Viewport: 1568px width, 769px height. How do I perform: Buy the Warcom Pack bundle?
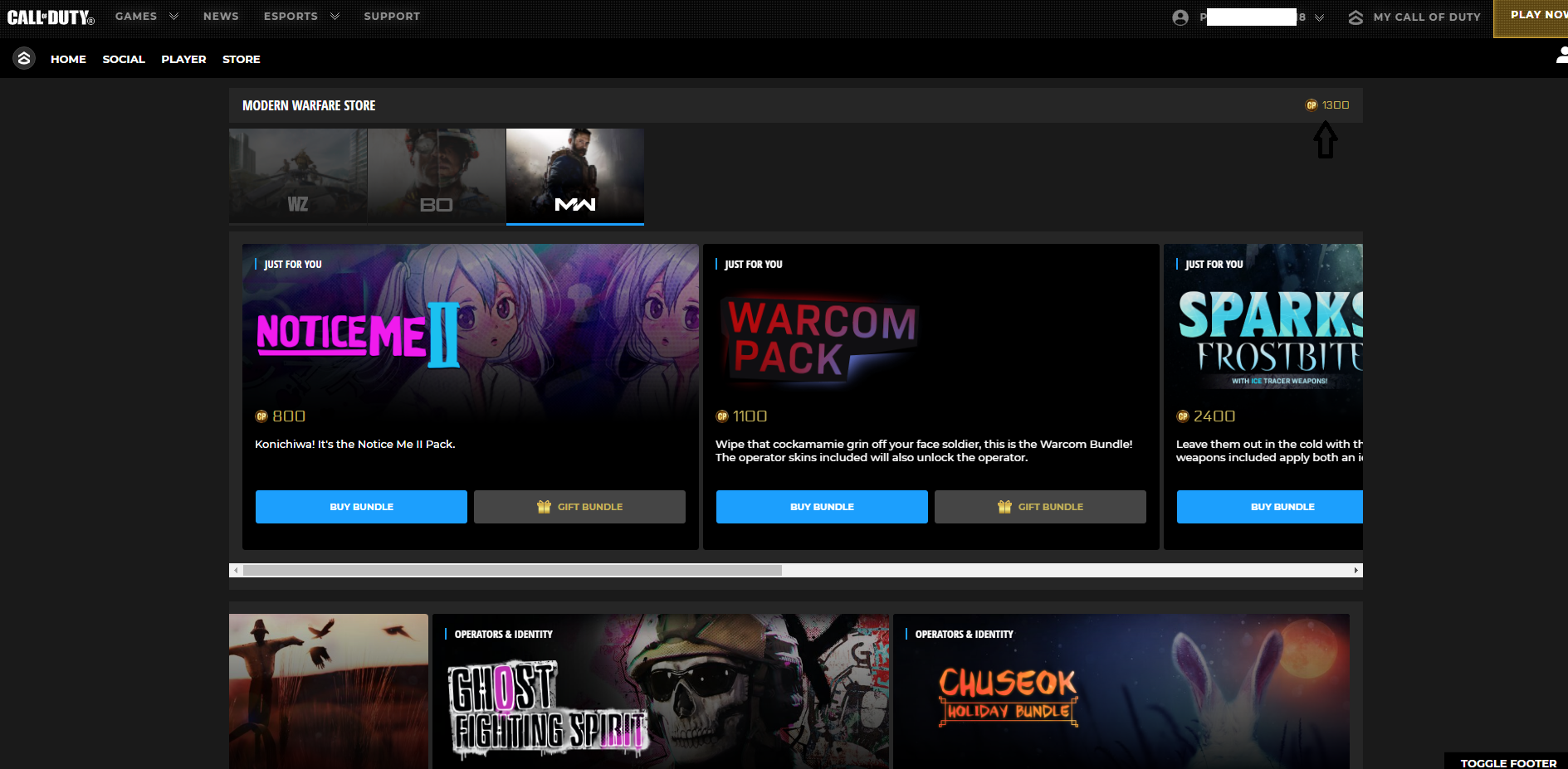pos(822,507)
